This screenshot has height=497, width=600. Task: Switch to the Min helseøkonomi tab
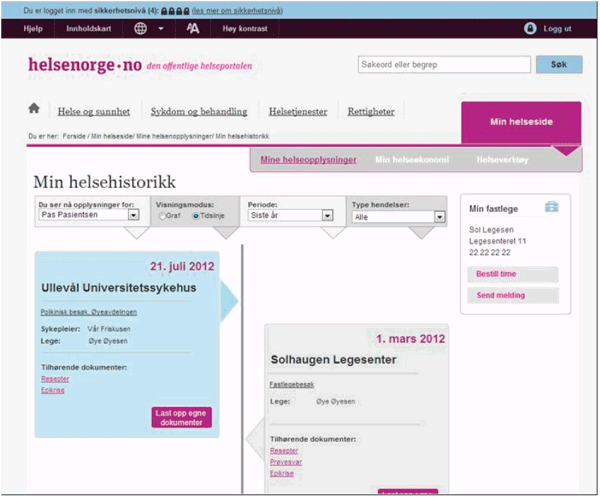(x=412, y=159)
